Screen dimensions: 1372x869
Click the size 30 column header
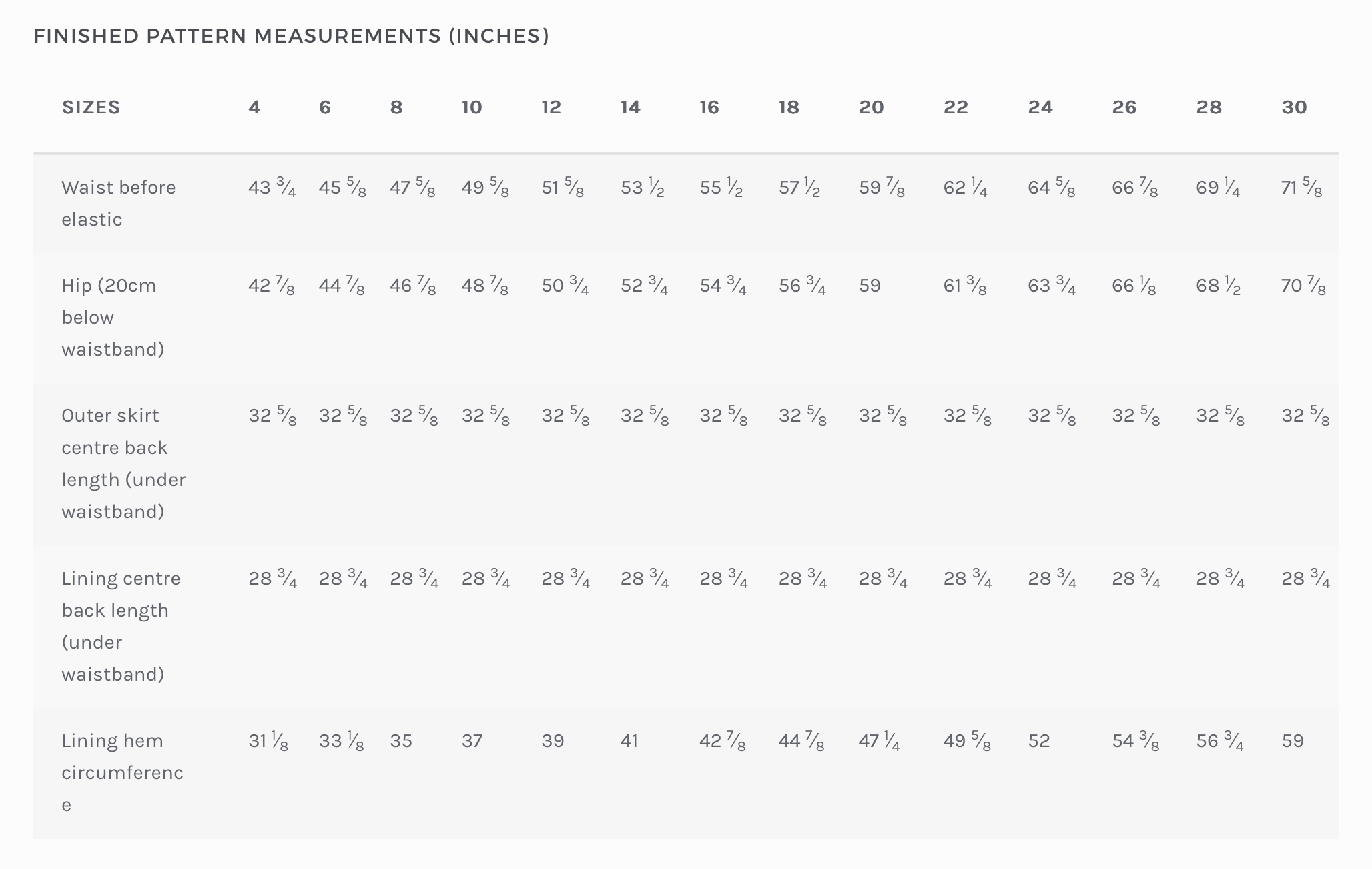point(1294,107)
